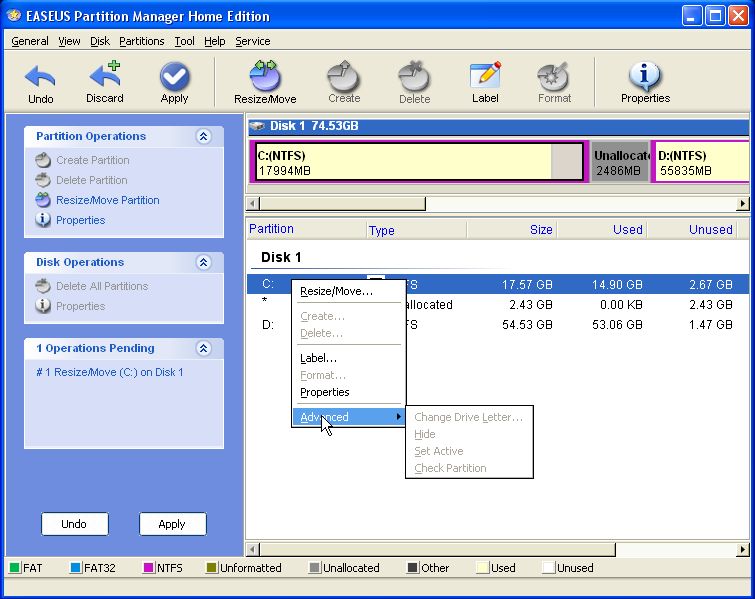Viewport: 755px width, 599px height.
Task: Open the Disk menu
Action: click(x=100, y=41)
